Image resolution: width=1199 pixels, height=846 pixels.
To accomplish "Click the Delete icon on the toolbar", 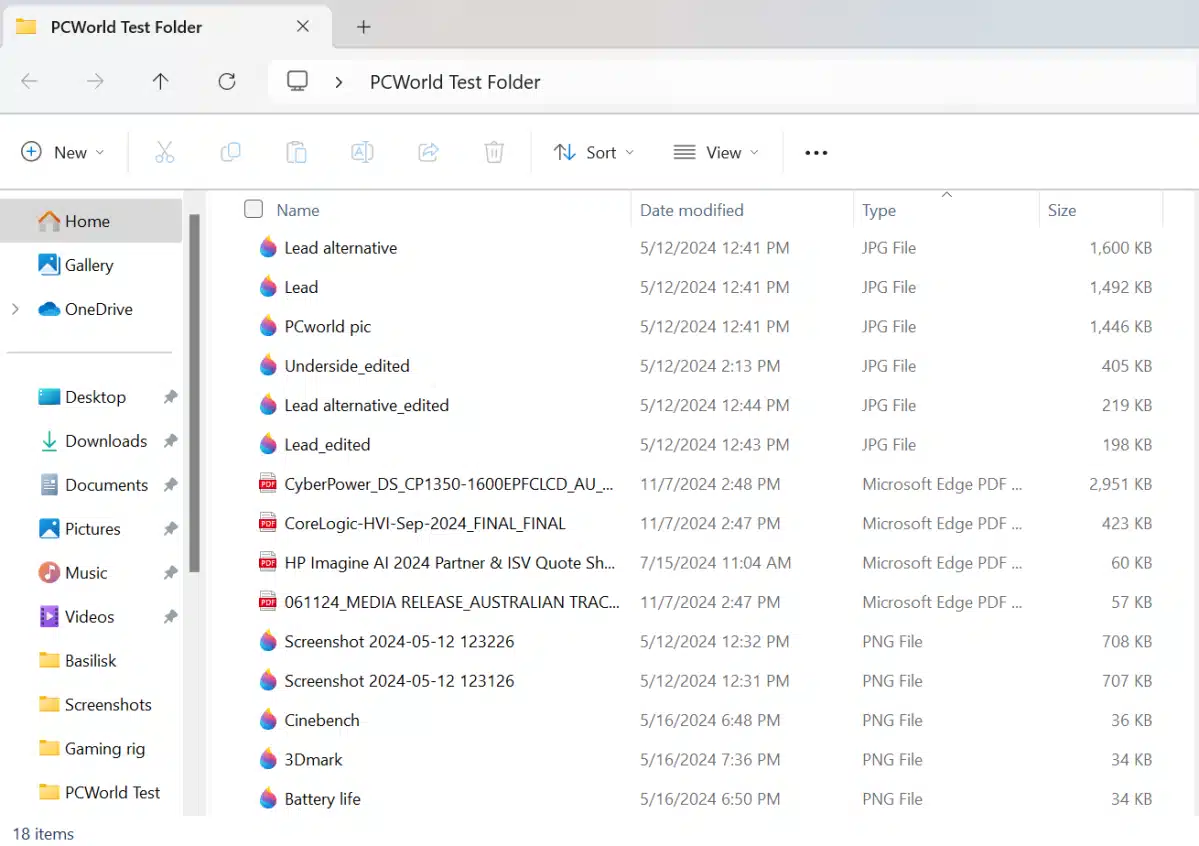I will point(493,152).
